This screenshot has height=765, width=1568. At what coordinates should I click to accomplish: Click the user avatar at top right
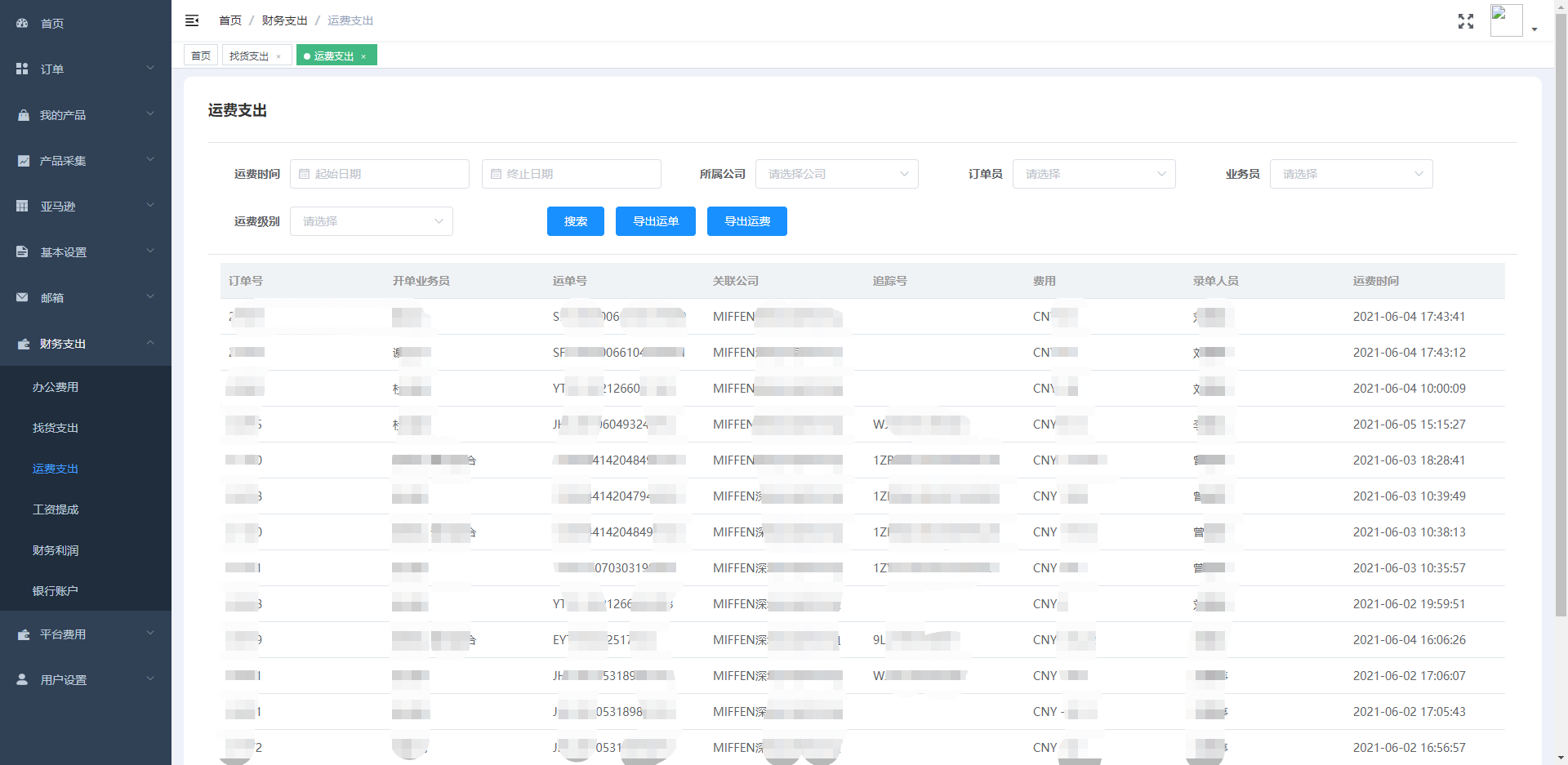(1506, 20)
